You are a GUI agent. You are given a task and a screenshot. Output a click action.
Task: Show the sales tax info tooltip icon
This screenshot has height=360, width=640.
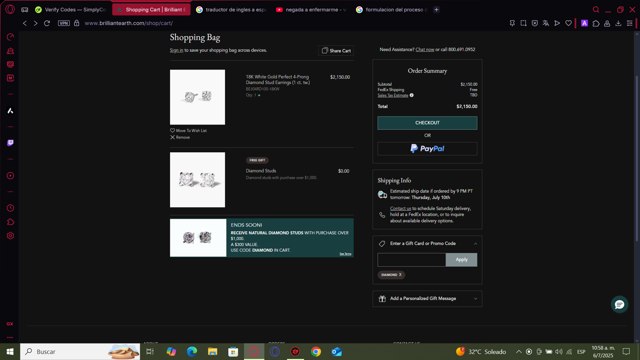[411, 95]
